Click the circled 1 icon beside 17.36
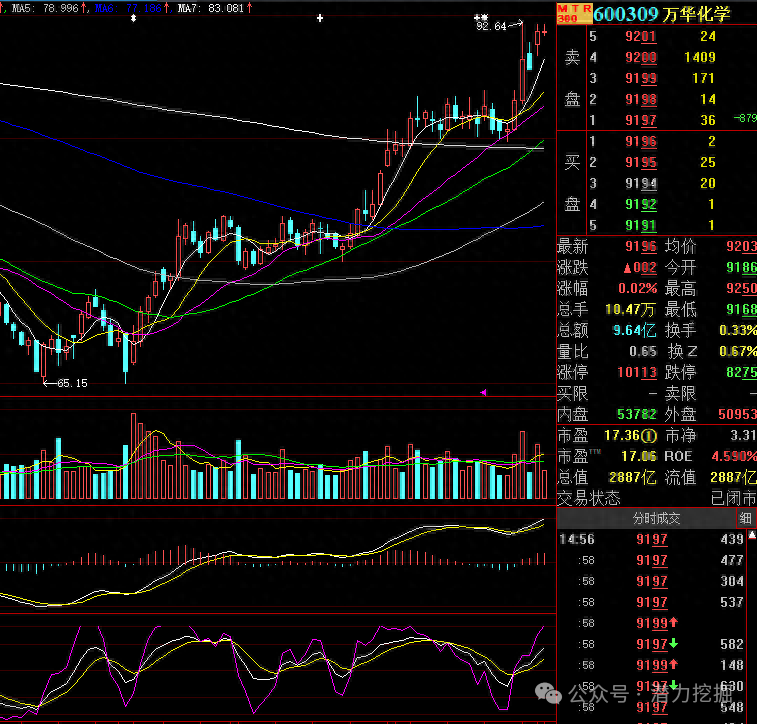 649,436
